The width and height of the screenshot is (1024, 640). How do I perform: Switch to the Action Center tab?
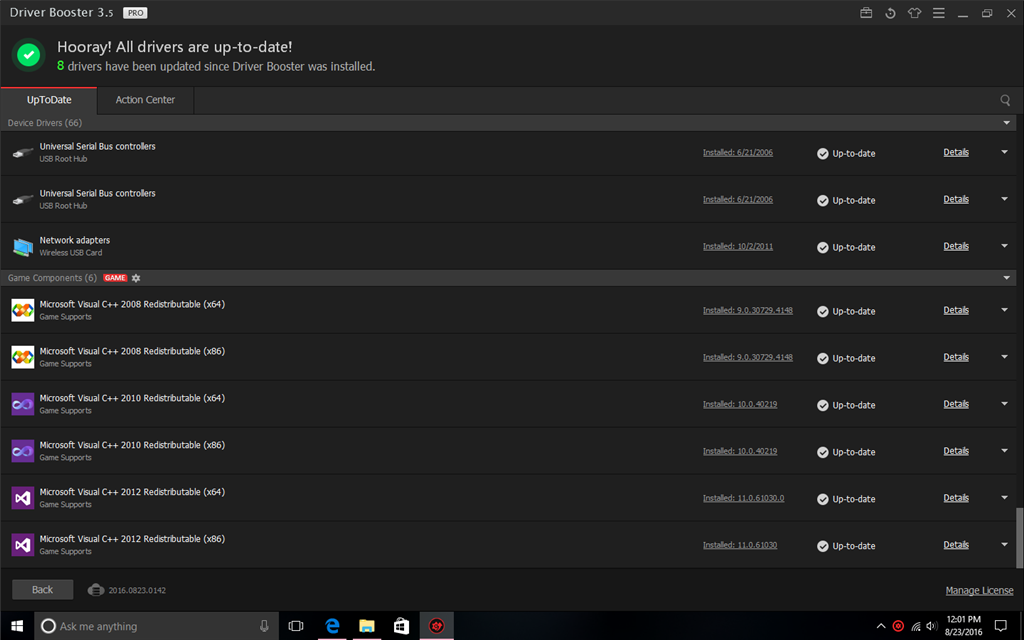pyautogui.click(x=145, y=101)
